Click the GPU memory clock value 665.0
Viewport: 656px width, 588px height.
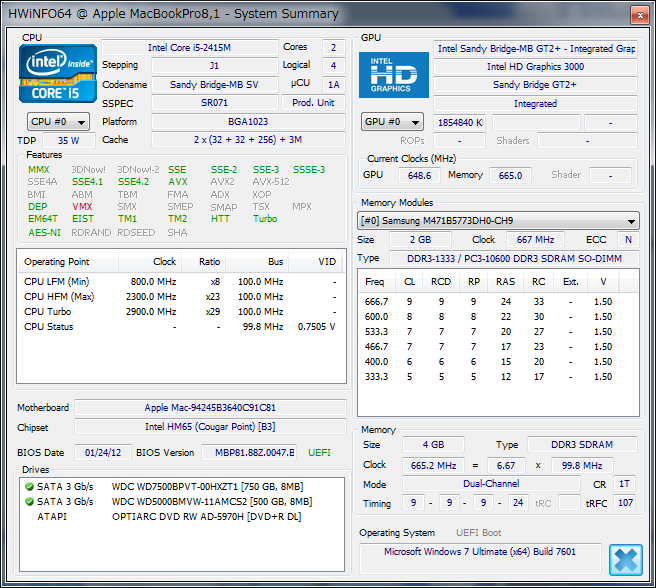pos(510,175)
